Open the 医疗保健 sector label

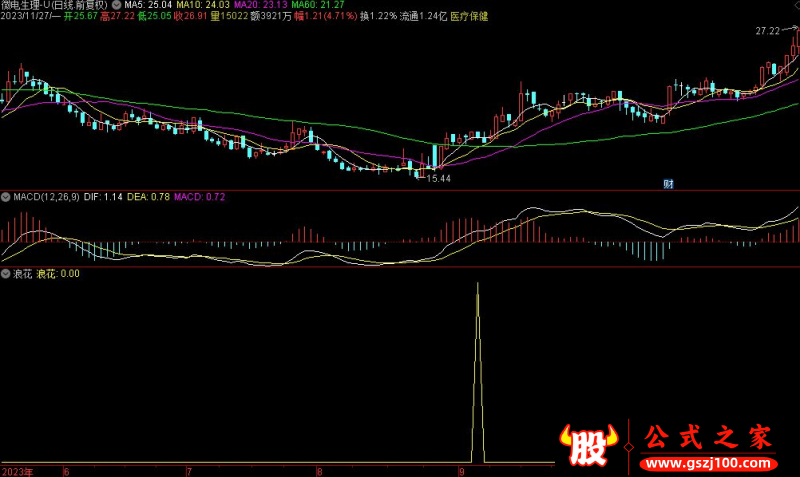coord(469,16)
